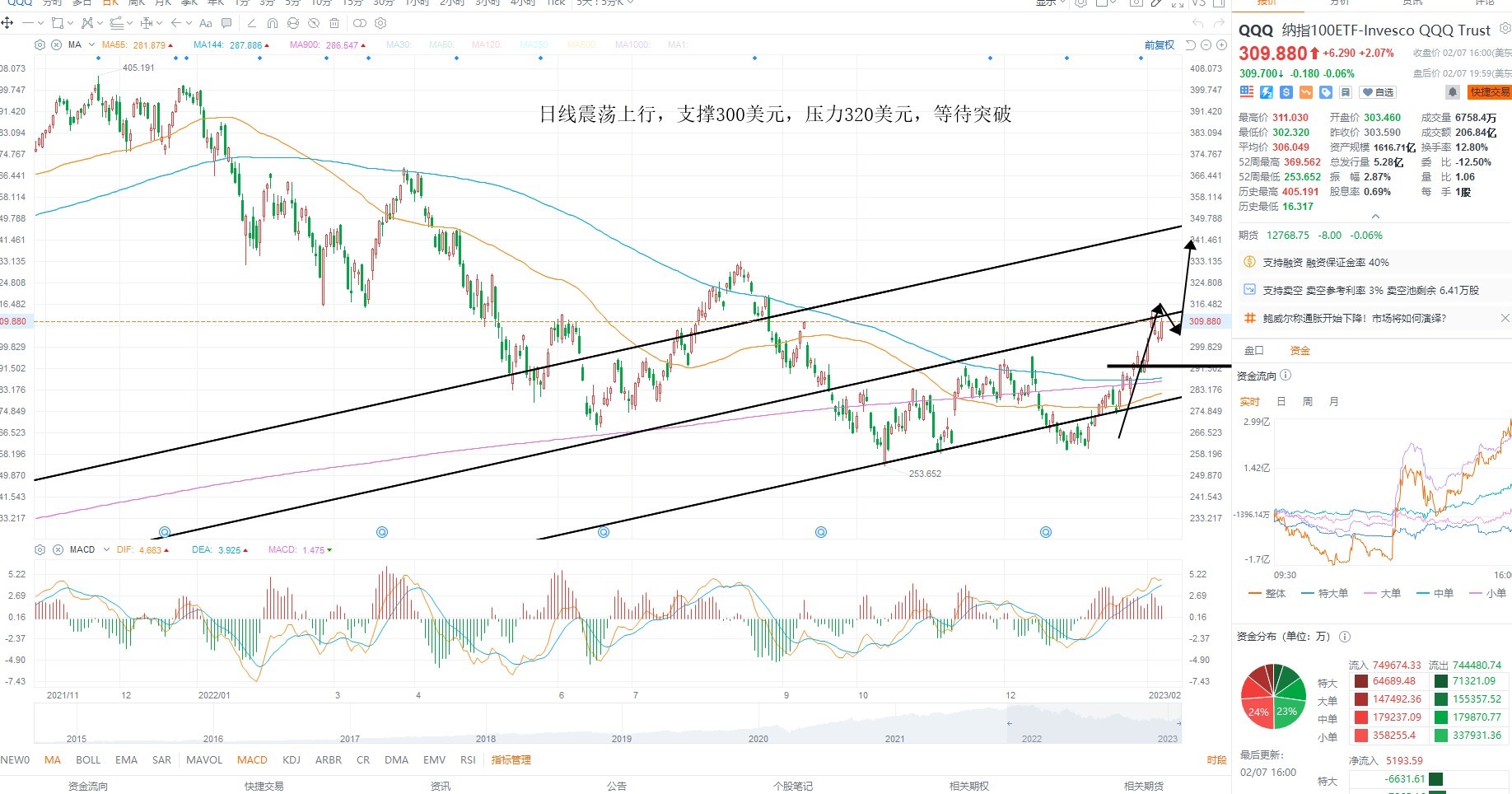1512x794 pixels.
Task: Zoom out chart with minus circle icon
Action: tap(1206, 45)
